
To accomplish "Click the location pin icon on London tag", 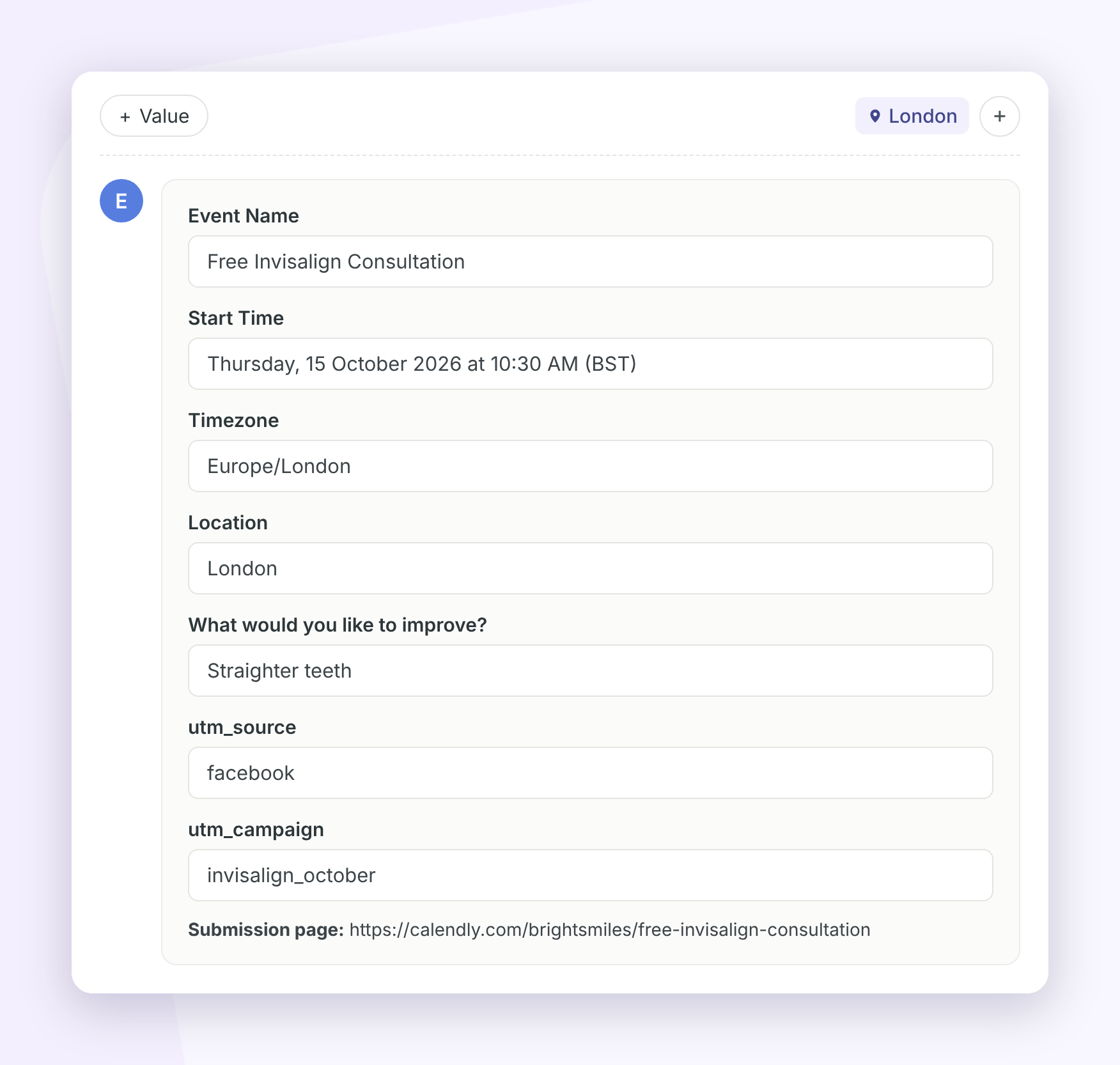I will tap(875, 116).
